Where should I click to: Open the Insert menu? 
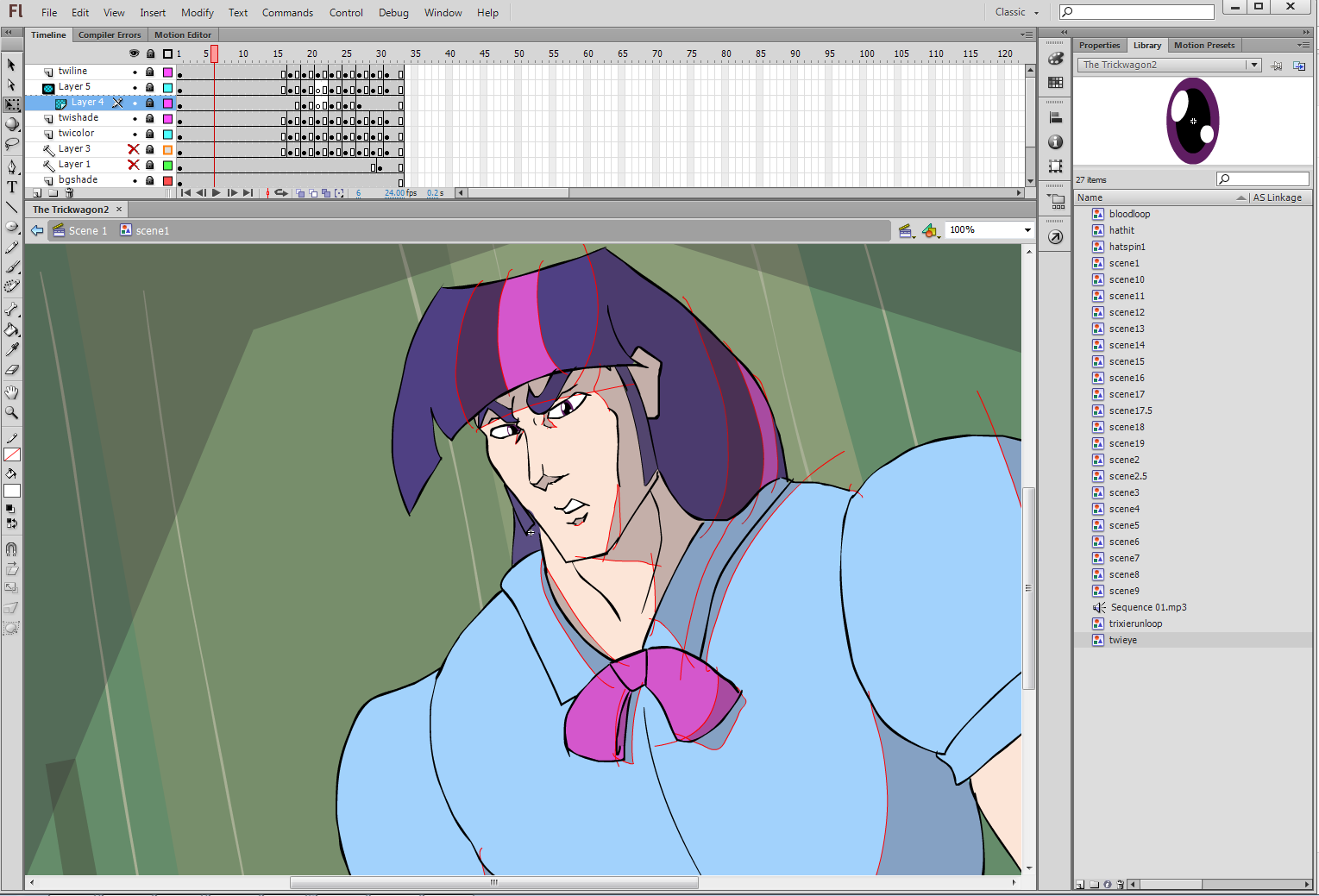153,13
